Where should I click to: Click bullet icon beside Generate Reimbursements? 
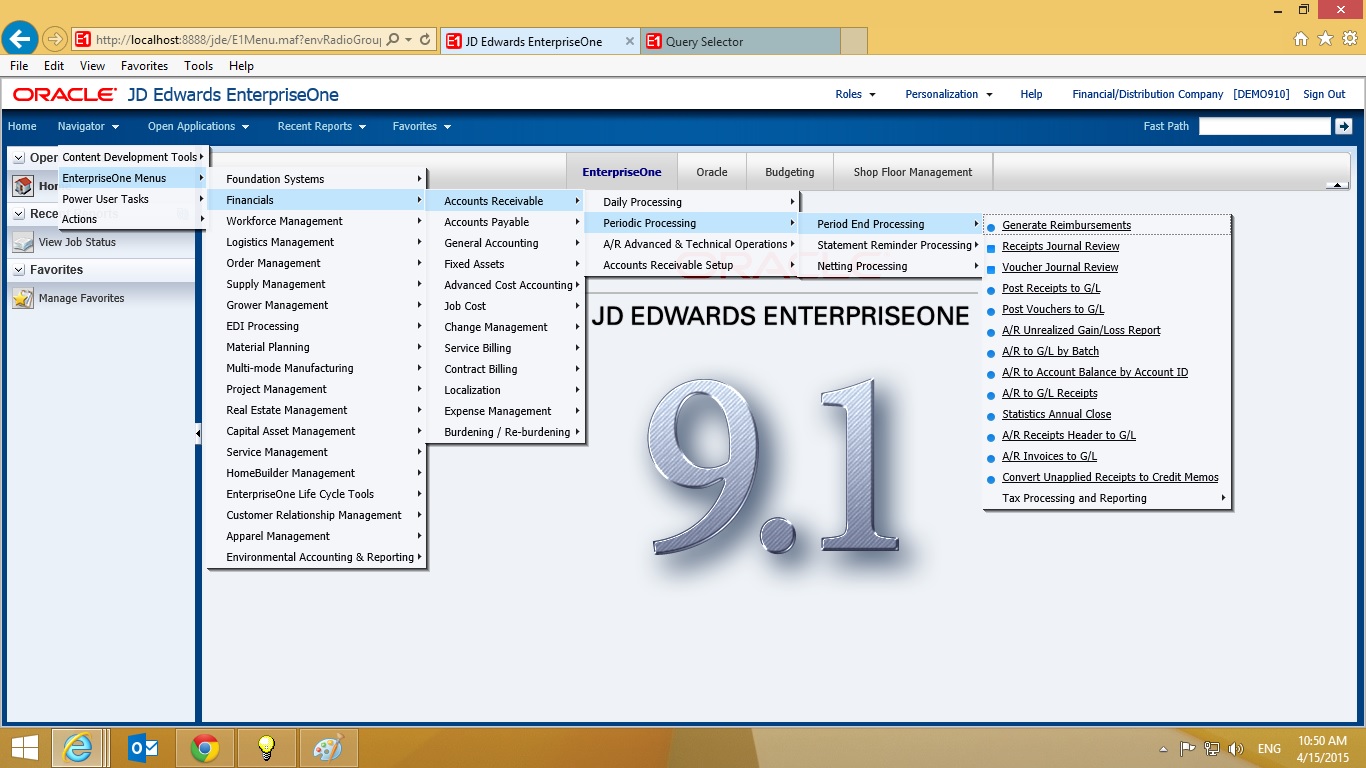point(991,227)
